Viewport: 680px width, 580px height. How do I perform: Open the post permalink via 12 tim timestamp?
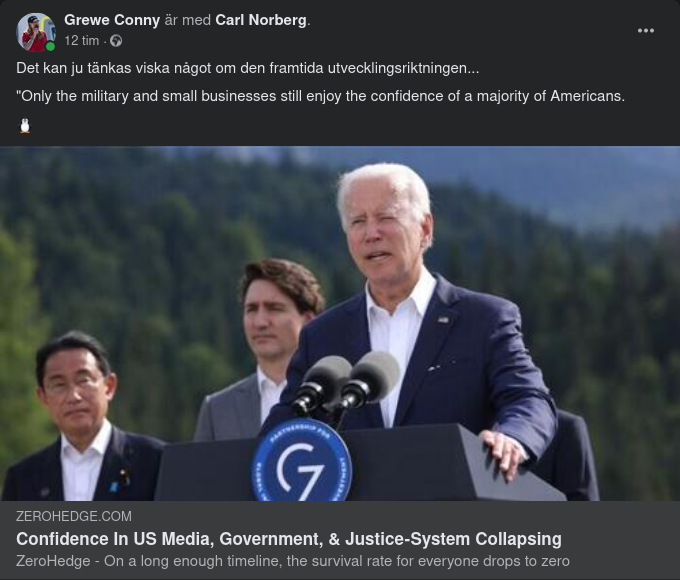pyautogui.click(x=82, y=41)
